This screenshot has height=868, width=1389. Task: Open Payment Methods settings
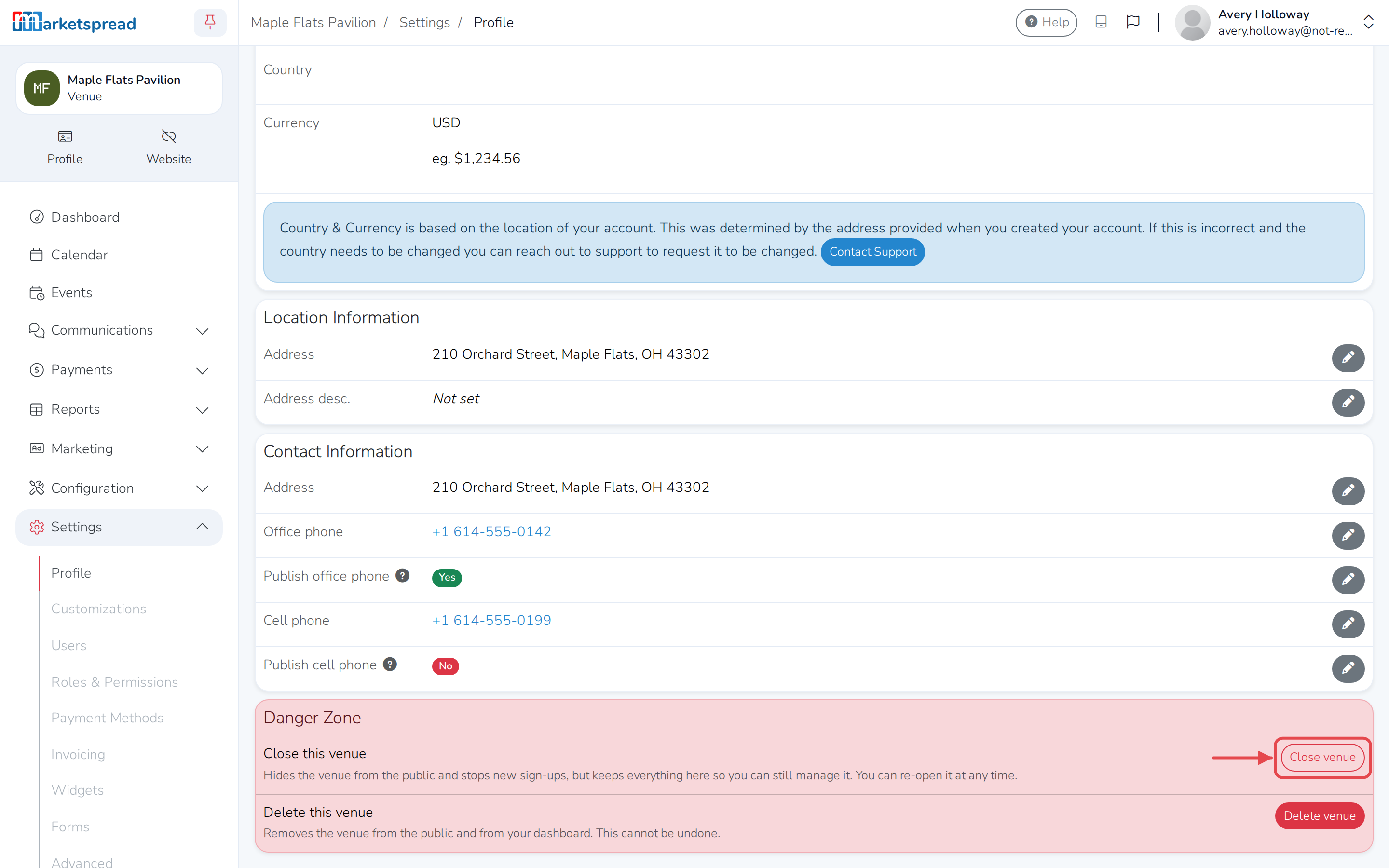[108, 718]
